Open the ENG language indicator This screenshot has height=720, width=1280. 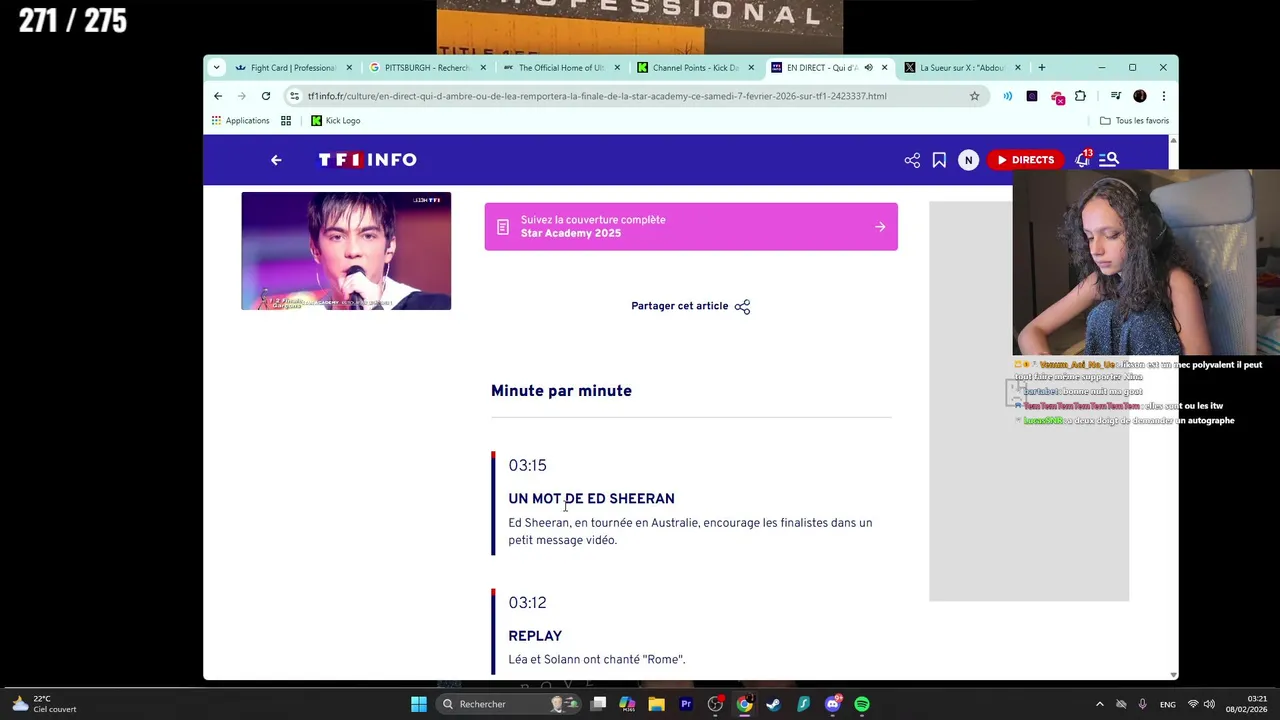click(1167, 705)
